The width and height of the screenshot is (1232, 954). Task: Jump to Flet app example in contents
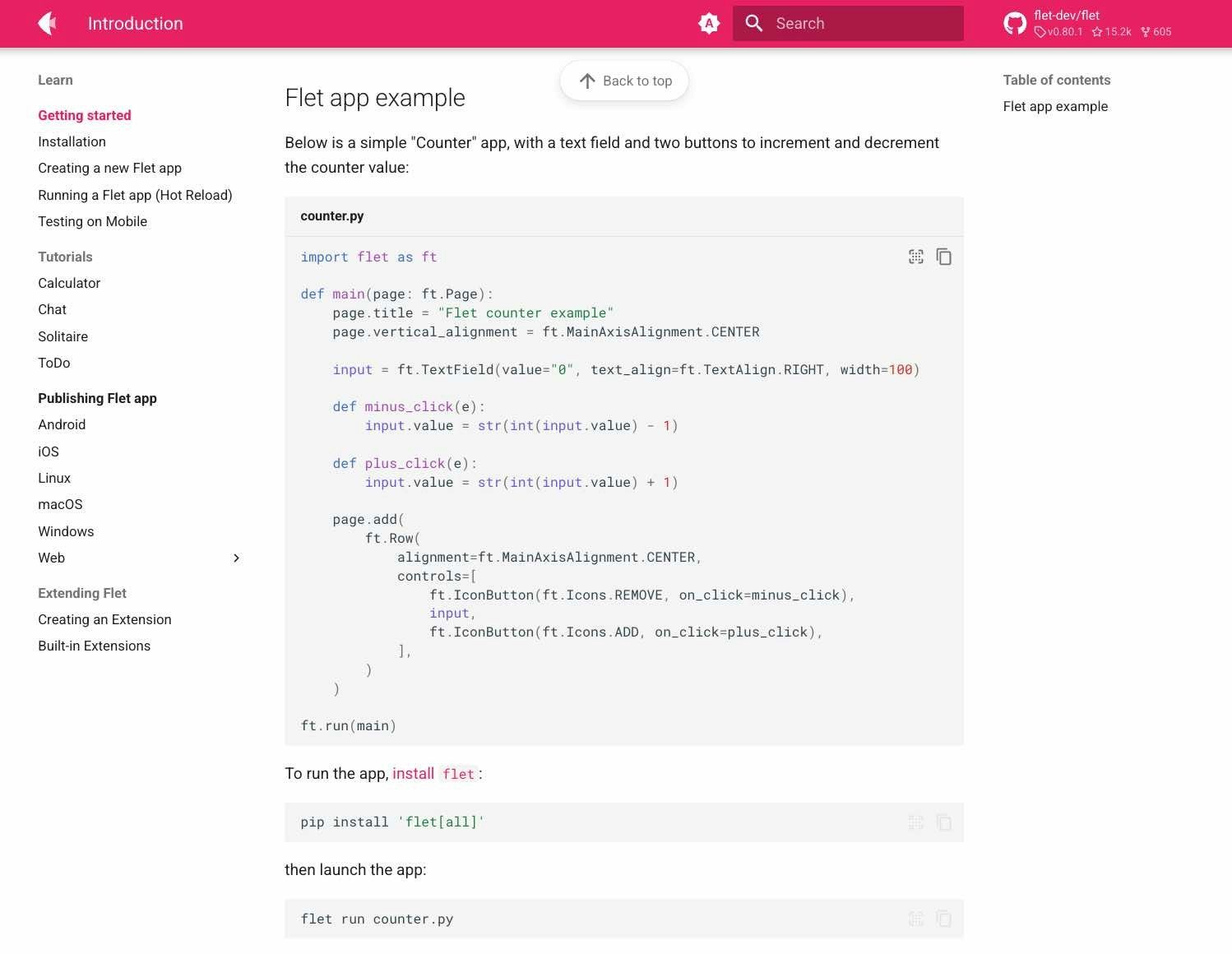(x=1055, y=106)
